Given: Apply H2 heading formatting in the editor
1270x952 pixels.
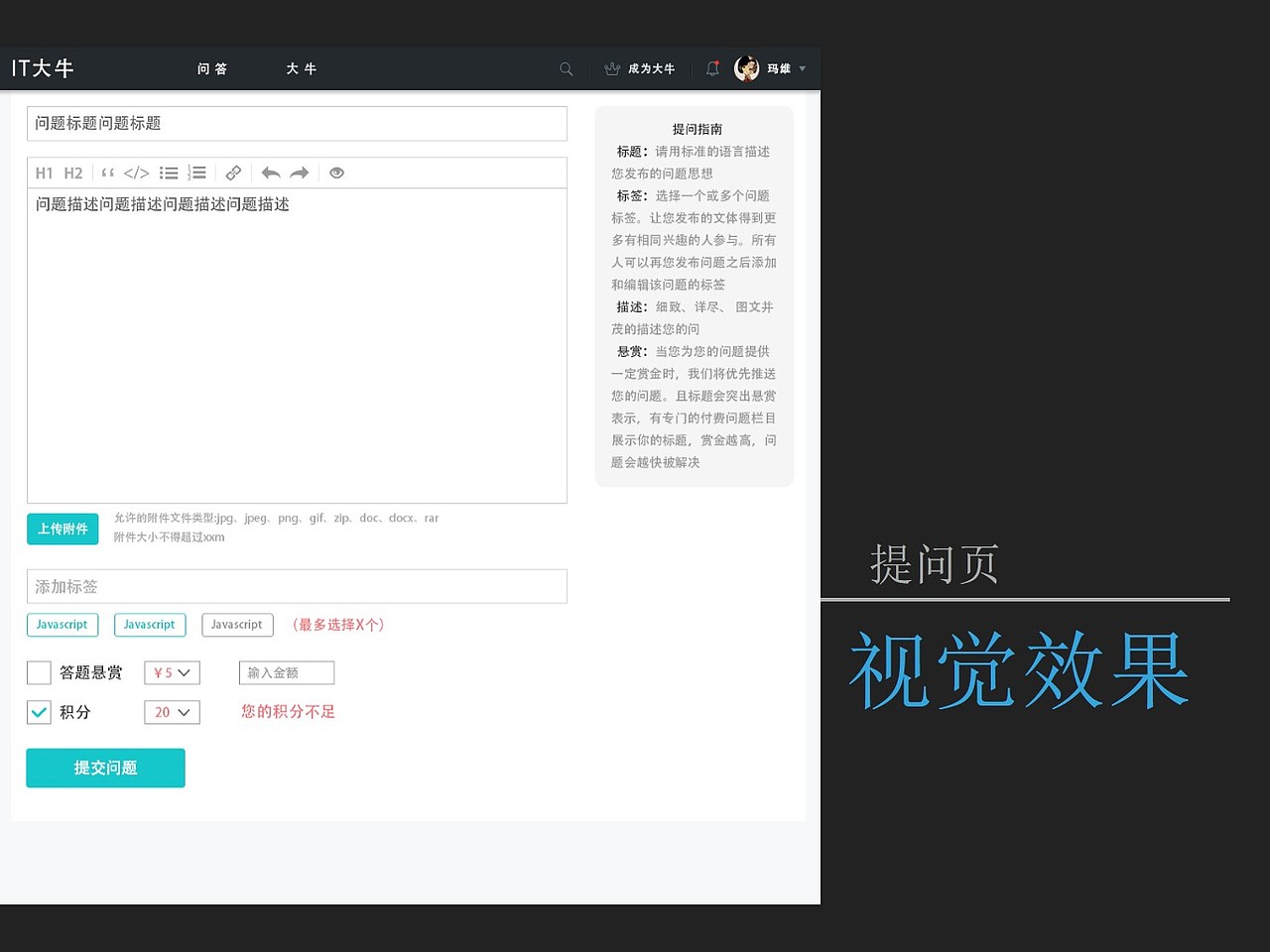Looking at the screenshot, I should [73, 173].
